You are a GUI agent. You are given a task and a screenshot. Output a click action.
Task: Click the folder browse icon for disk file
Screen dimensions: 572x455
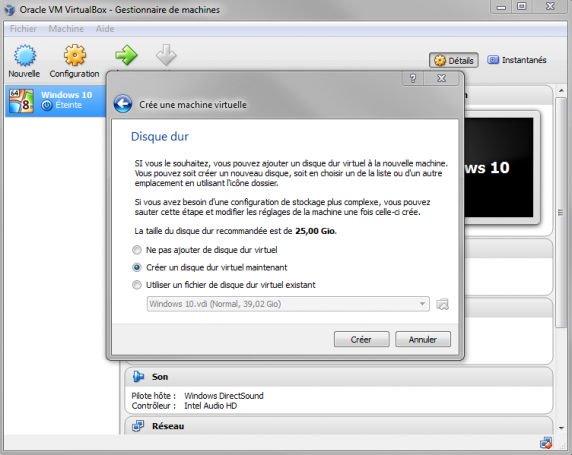click(x=442, y=304)
